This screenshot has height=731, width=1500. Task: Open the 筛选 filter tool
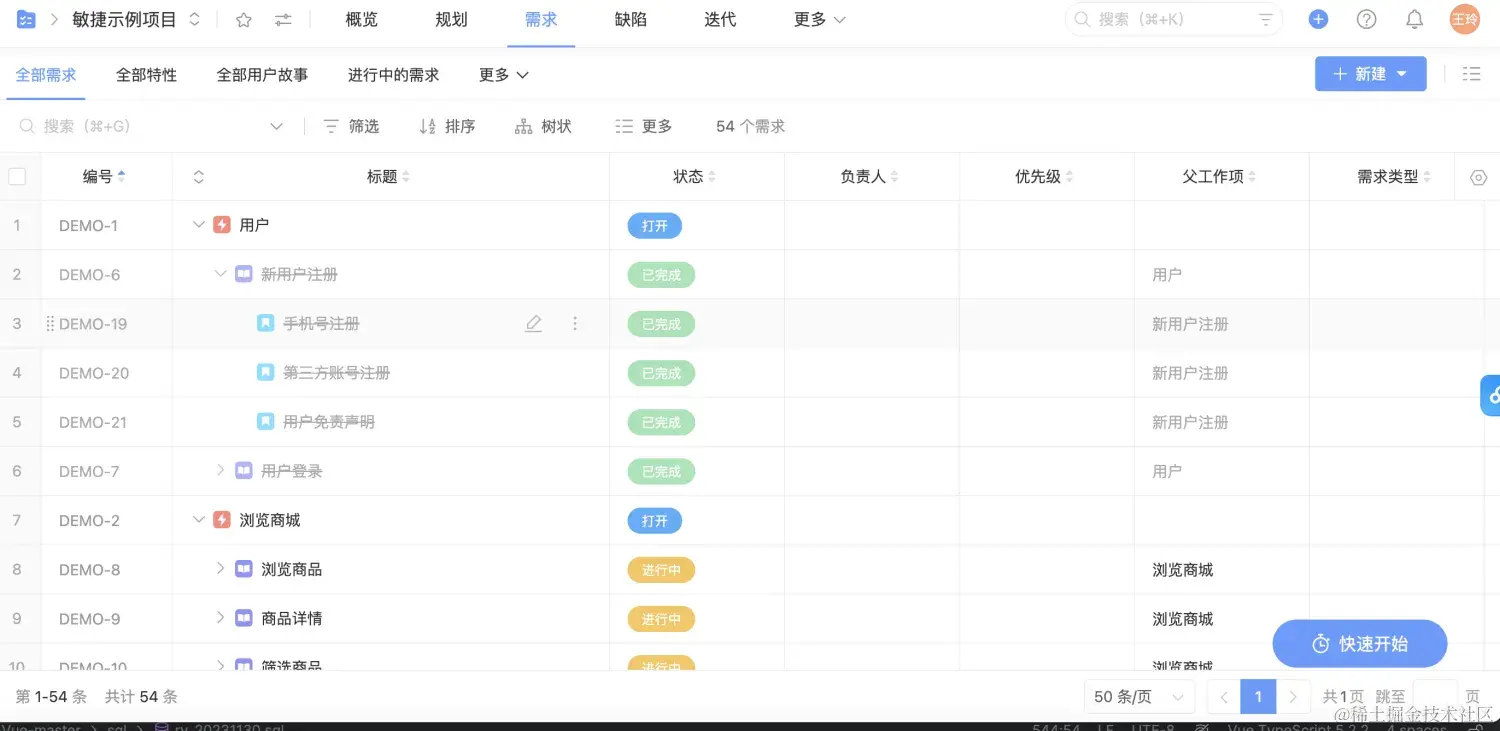click(x=351, y=126)
